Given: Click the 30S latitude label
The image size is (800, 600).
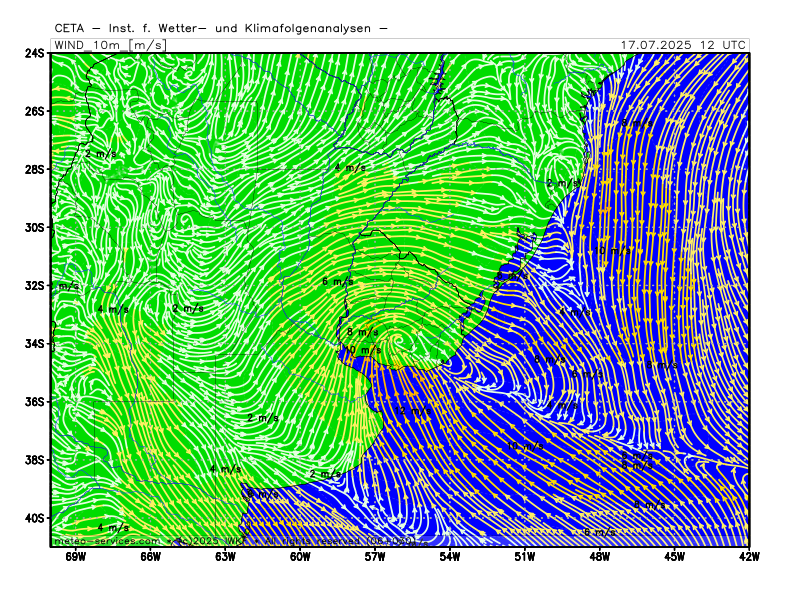Looking at the screenshot, I should pos(35,228).
